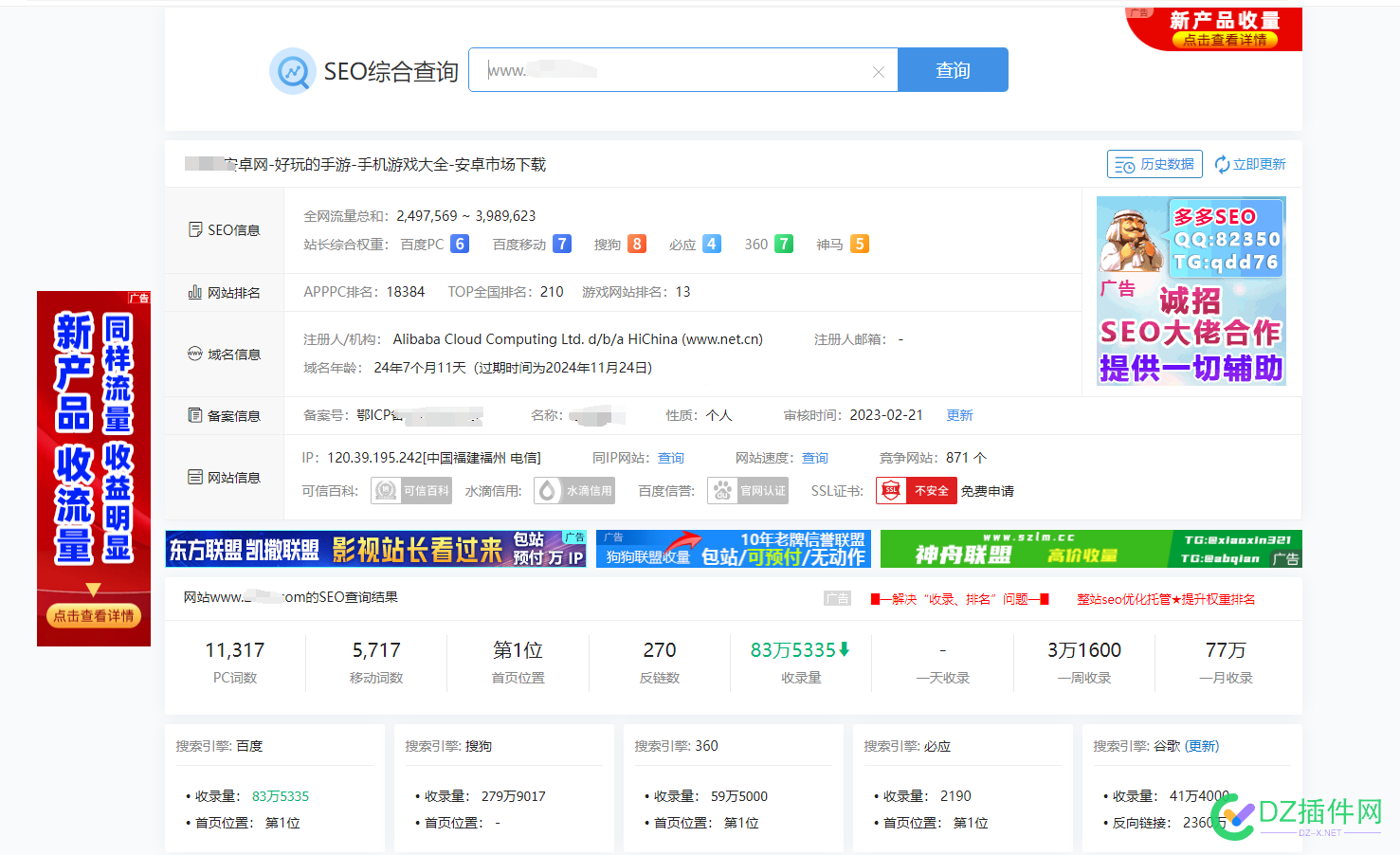1400x855 pixels.
Task: Open the 多多SEO advertisement image
Action: 1191,291
